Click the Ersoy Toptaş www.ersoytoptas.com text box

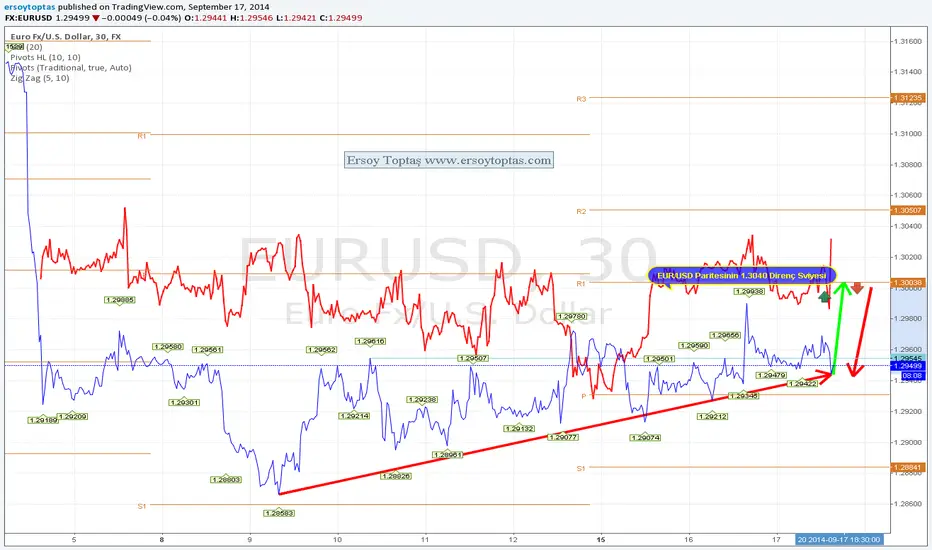(x=449, y=160)
